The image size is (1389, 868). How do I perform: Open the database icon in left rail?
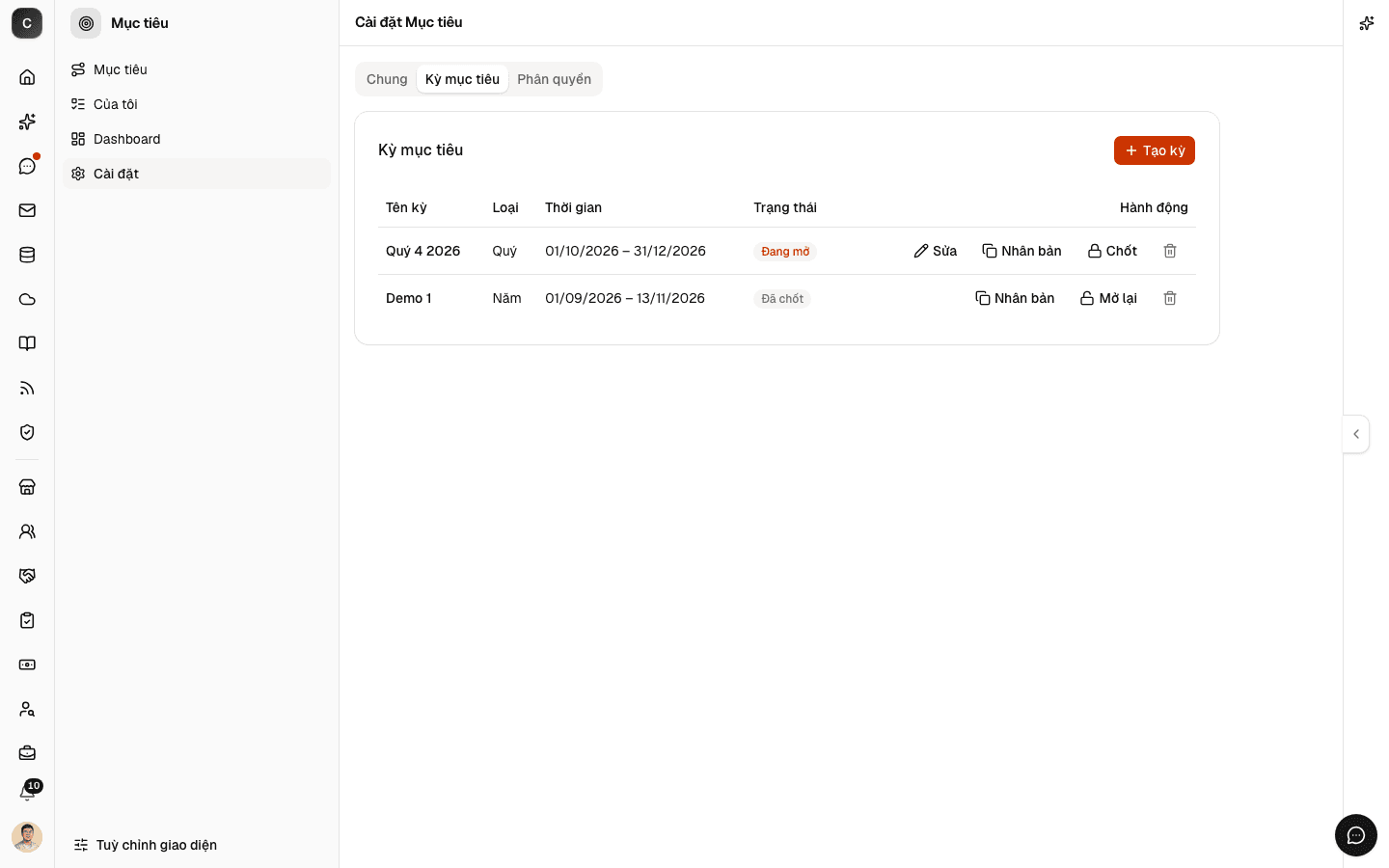(27, 255)
